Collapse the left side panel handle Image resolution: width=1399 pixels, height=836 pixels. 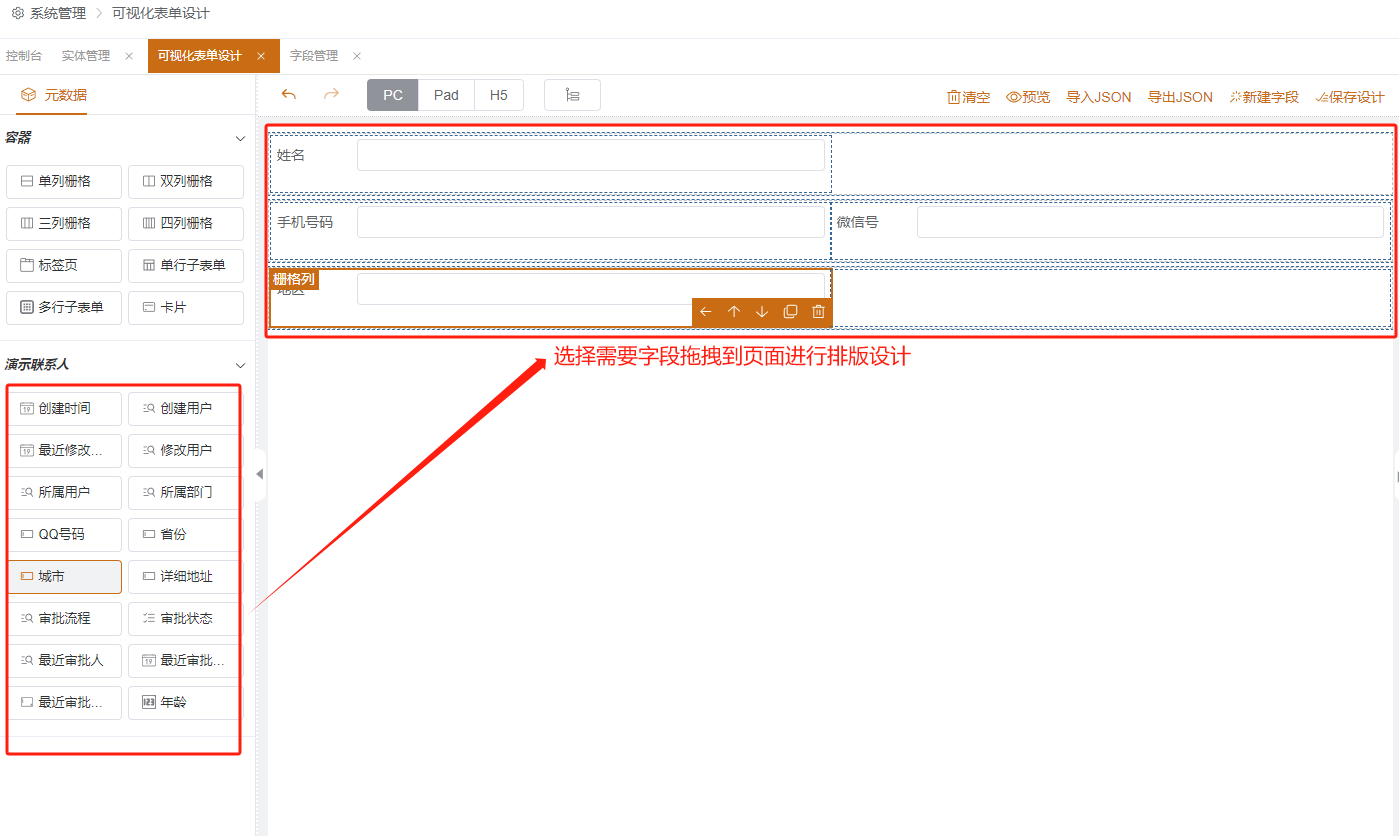coord(260,474)
